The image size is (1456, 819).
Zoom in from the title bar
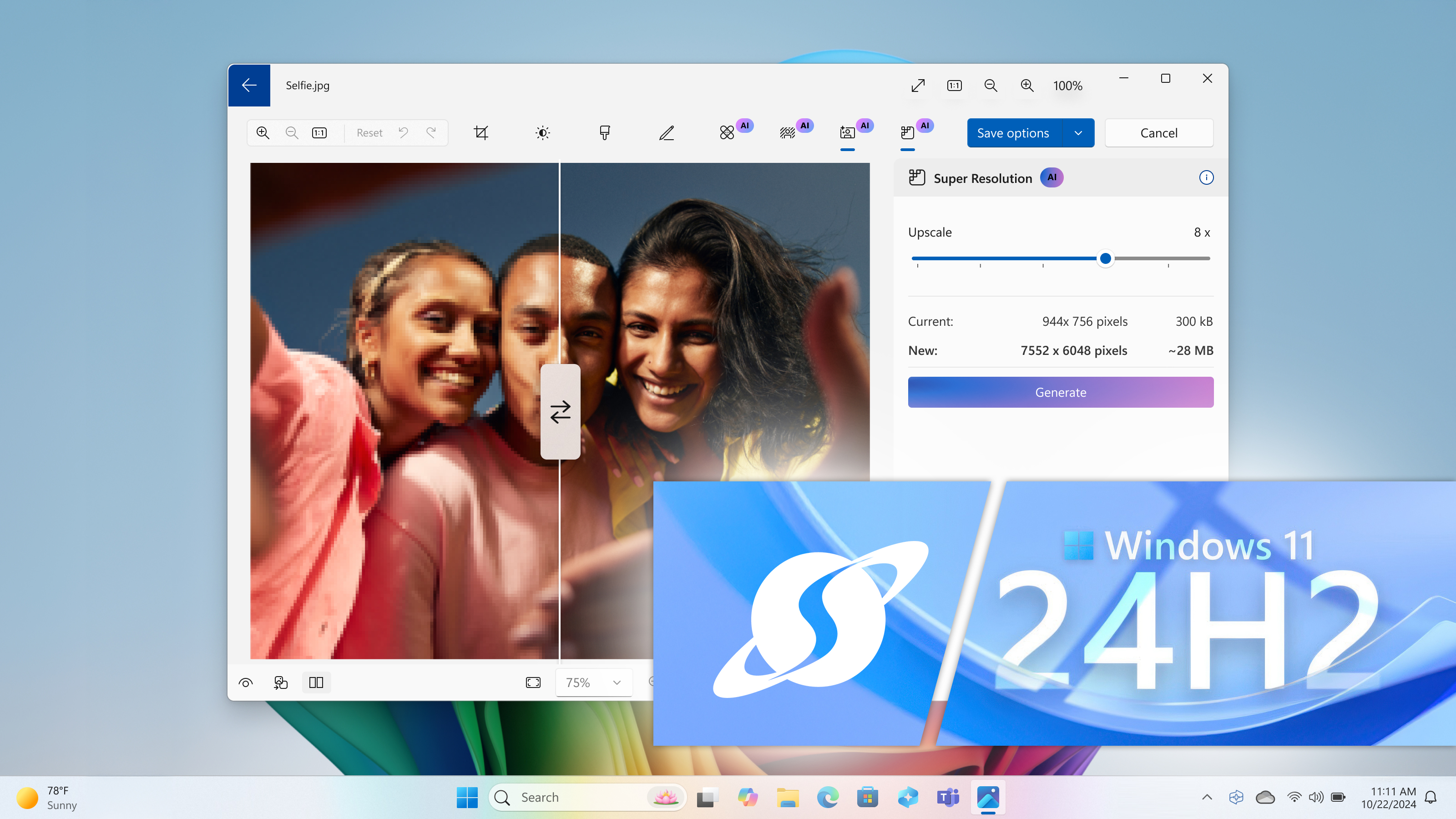point(1027,86)
